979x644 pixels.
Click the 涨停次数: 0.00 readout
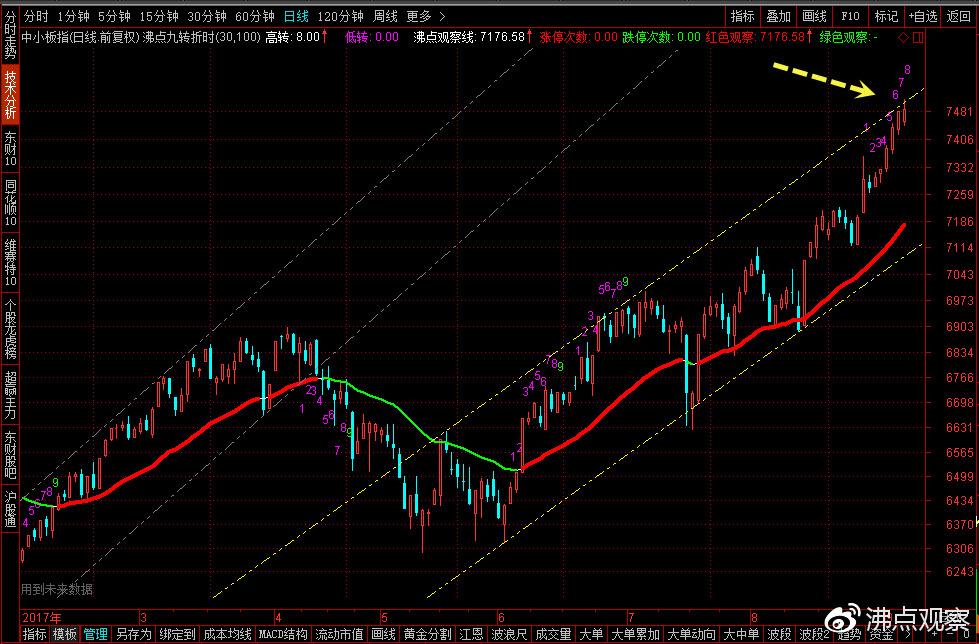pos(578,37)
